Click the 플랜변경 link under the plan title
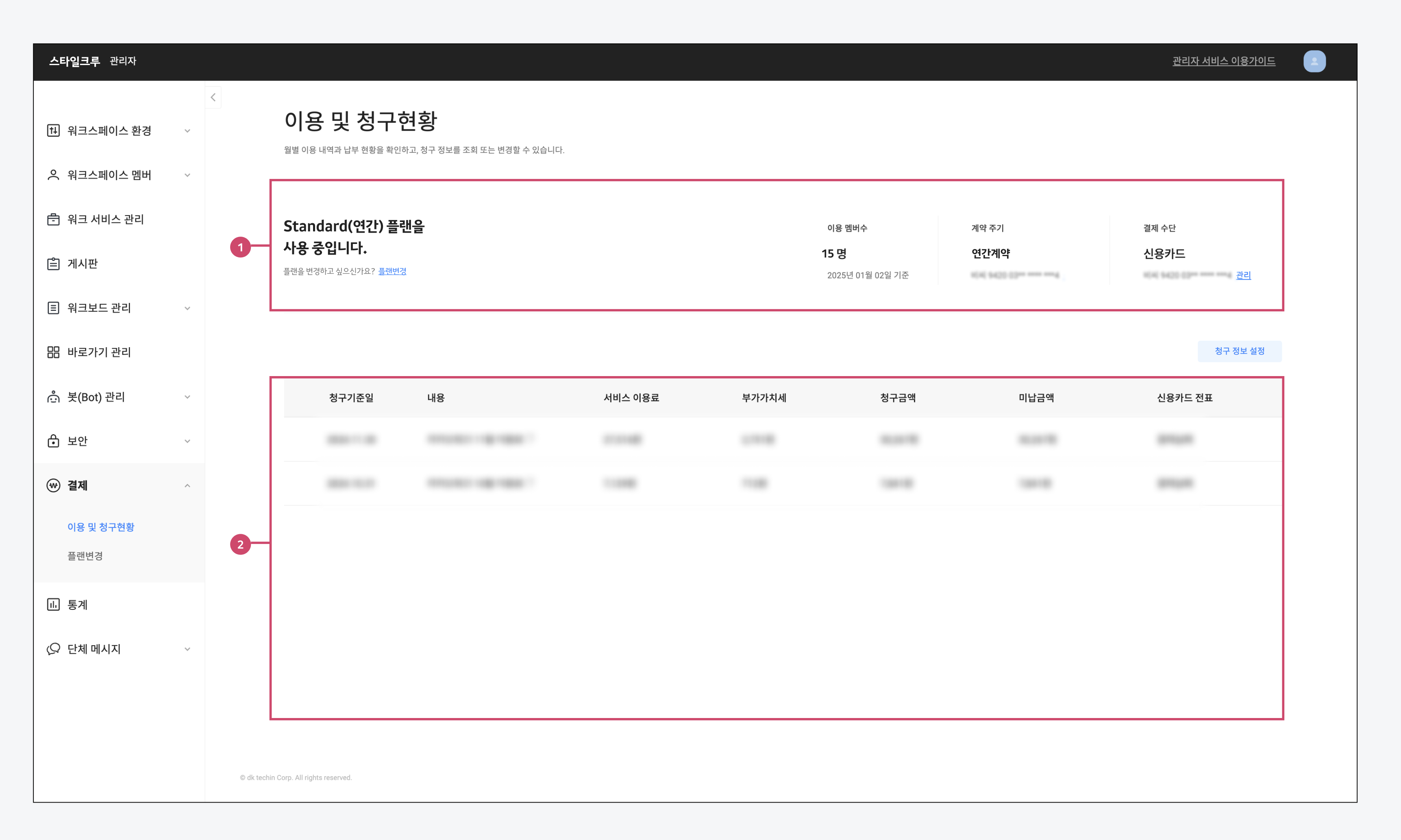1401x840 pixels. click(392, 271)
